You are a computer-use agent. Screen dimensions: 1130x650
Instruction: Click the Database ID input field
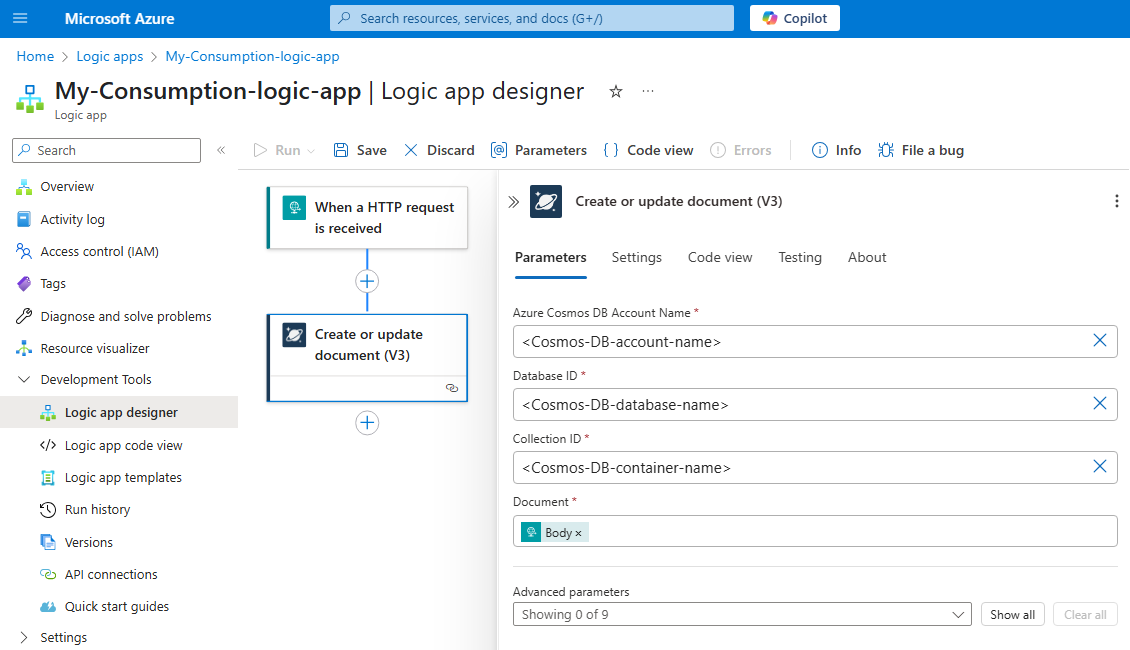[800, 405]
